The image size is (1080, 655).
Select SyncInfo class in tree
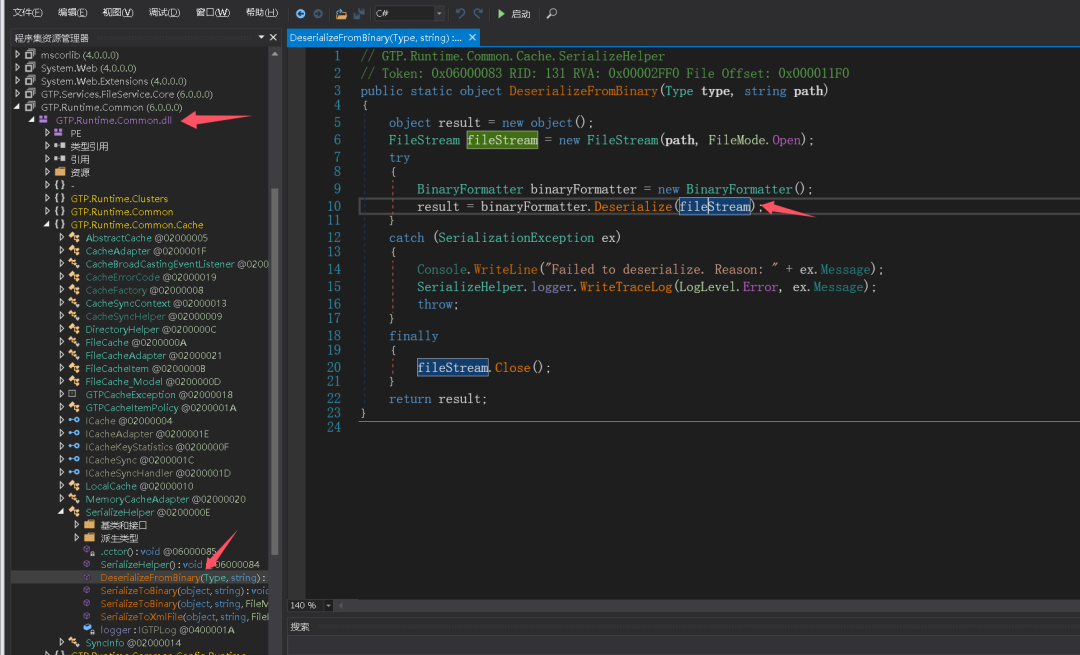tap(133, 643)
